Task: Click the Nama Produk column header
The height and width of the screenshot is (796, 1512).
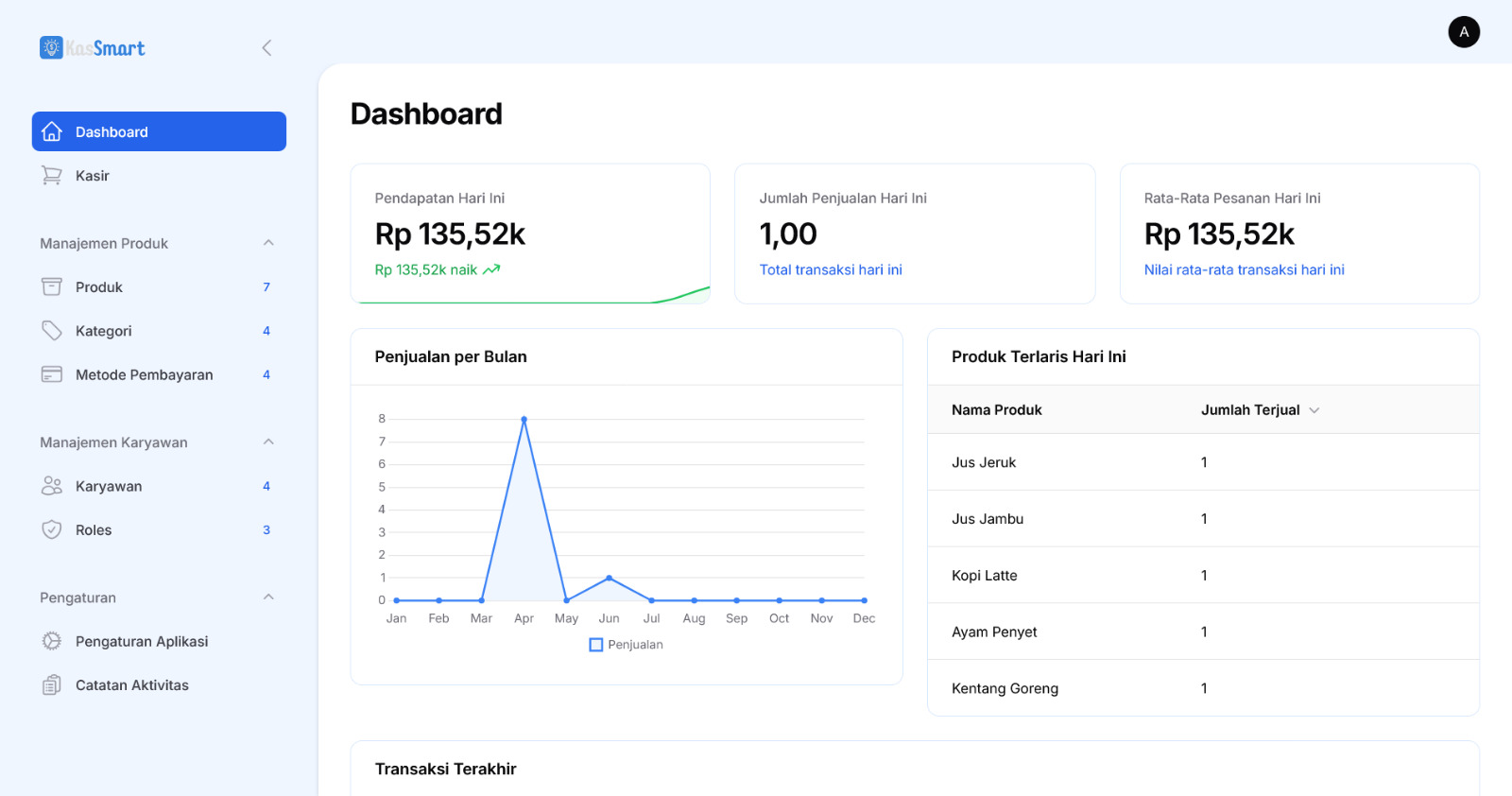Action: pos(996,410)
